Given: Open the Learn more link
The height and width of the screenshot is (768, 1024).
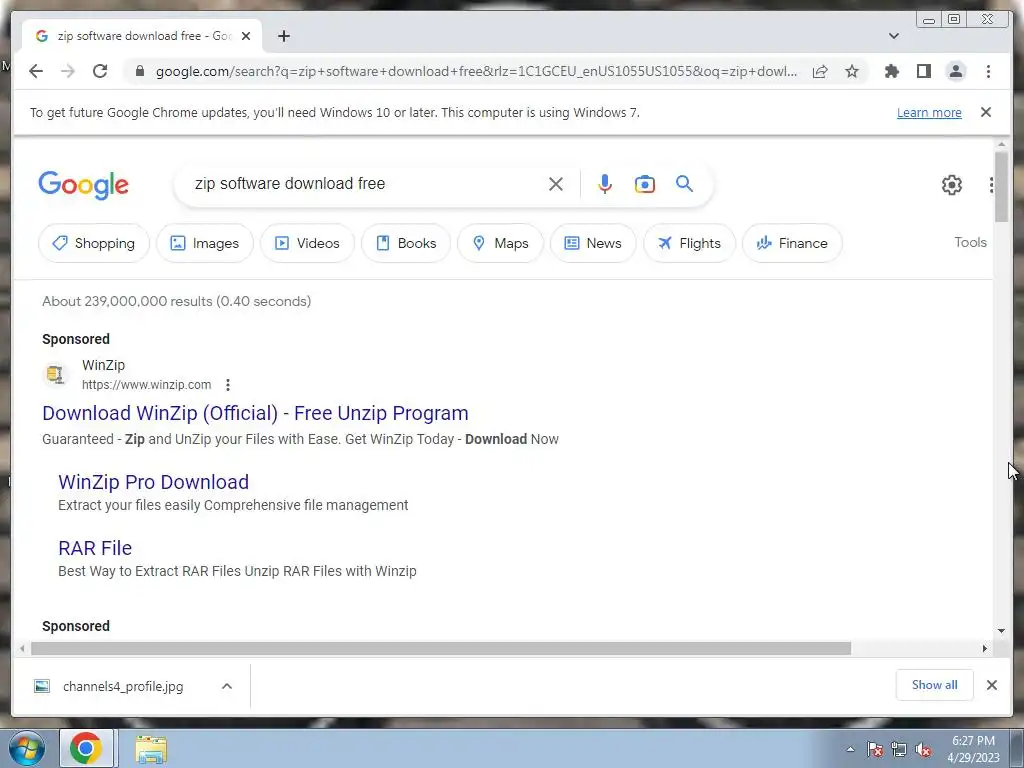Looking at the screenshot, I should coord(929,112).
